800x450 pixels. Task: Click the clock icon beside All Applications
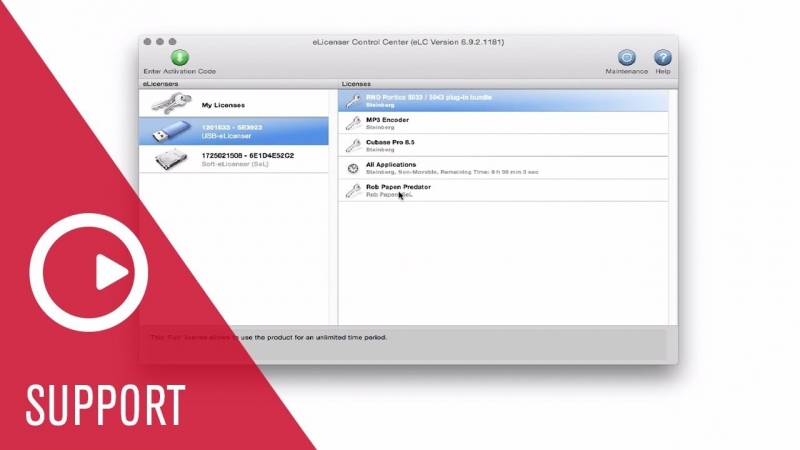(x=353, y=168)
